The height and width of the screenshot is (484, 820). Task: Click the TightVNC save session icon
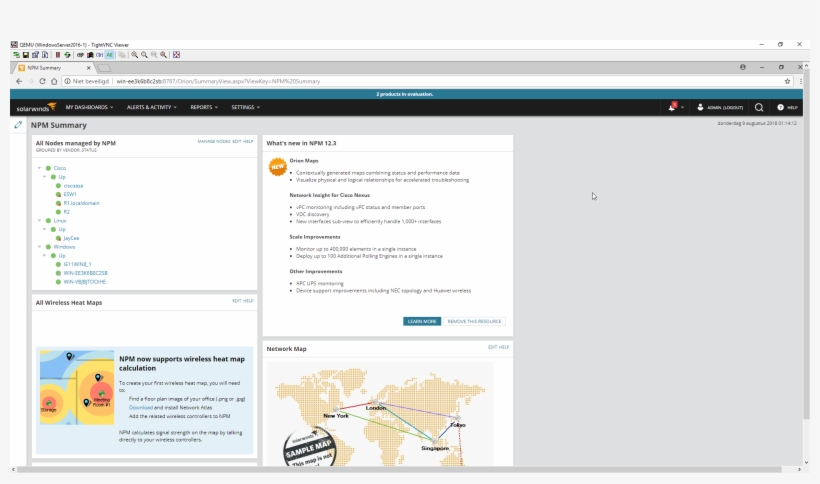point(26,55)
